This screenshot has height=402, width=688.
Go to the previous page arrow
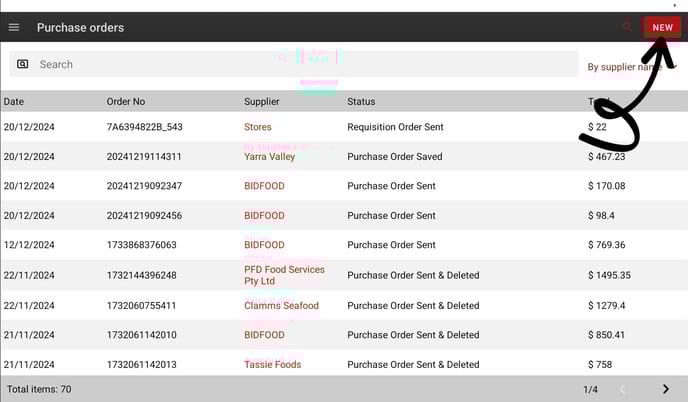(x=622, y=389)
